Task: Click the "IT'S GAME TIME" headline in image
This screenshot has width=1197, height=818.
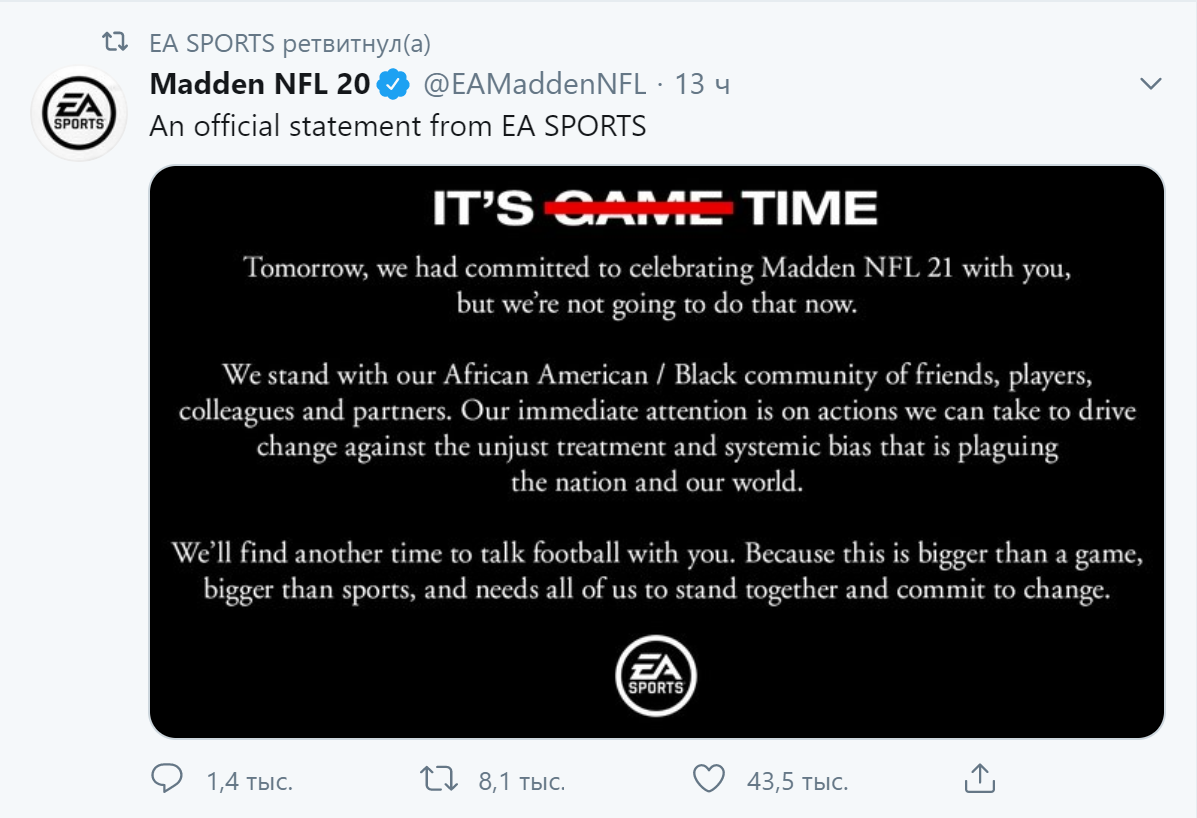Action: click(x=656, y=208)
